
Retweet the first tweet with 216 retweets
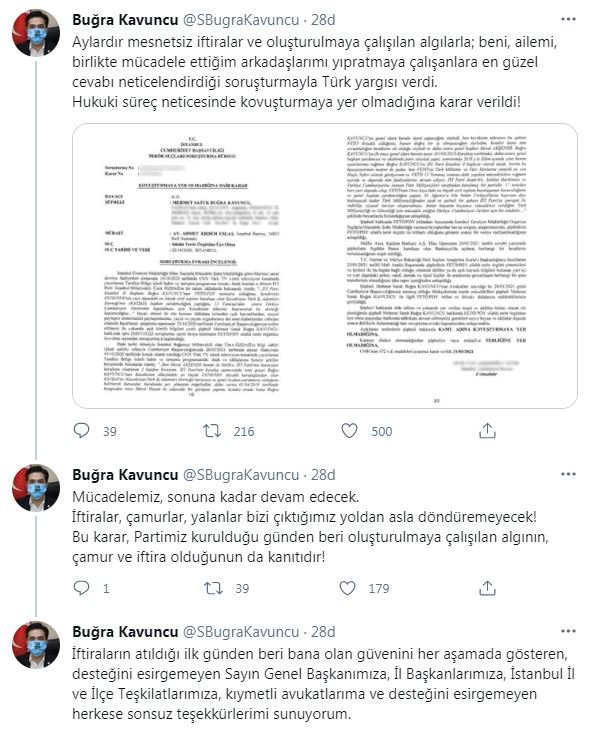coord(212,431)
